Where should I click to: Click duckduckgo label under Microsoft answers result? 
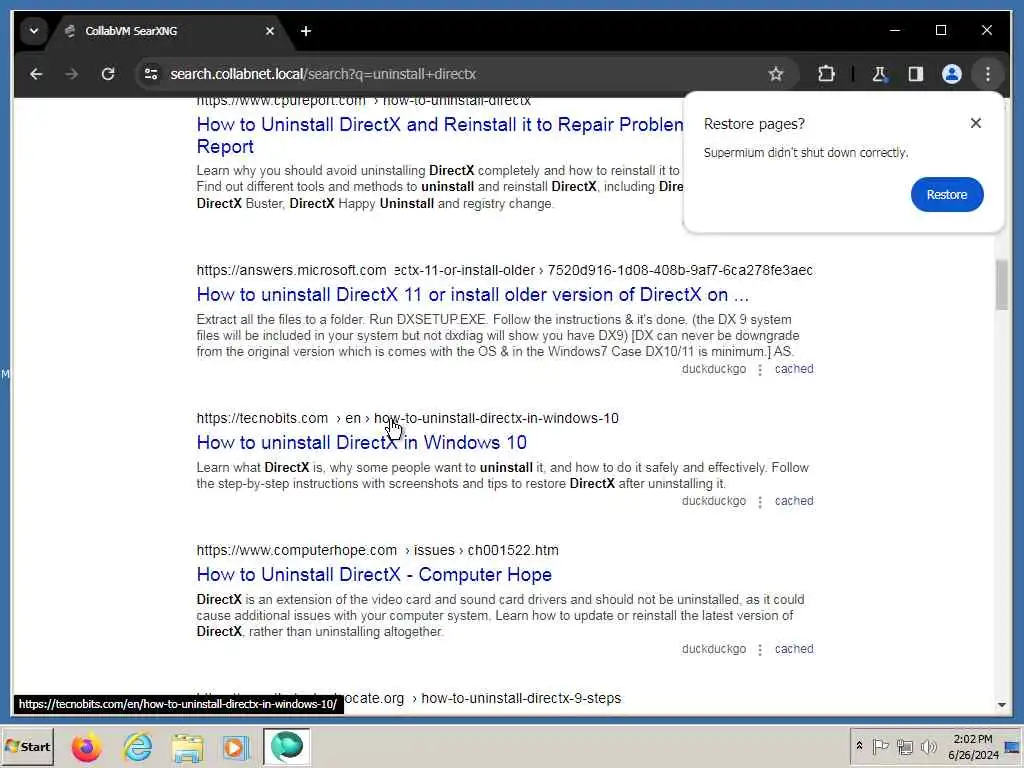[x=714, y=369]
